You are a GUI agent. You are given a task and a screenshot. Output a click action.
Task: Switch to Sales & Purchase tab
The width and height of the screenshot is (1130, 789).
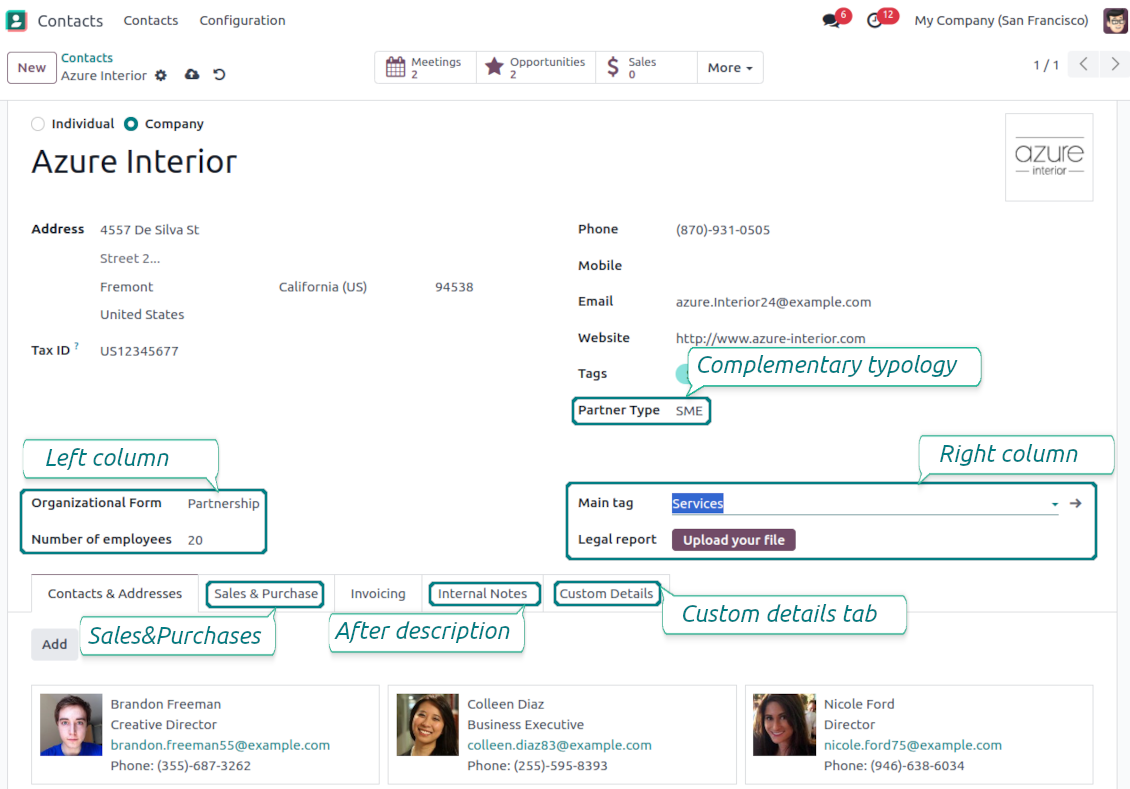(x=266, y=594)
